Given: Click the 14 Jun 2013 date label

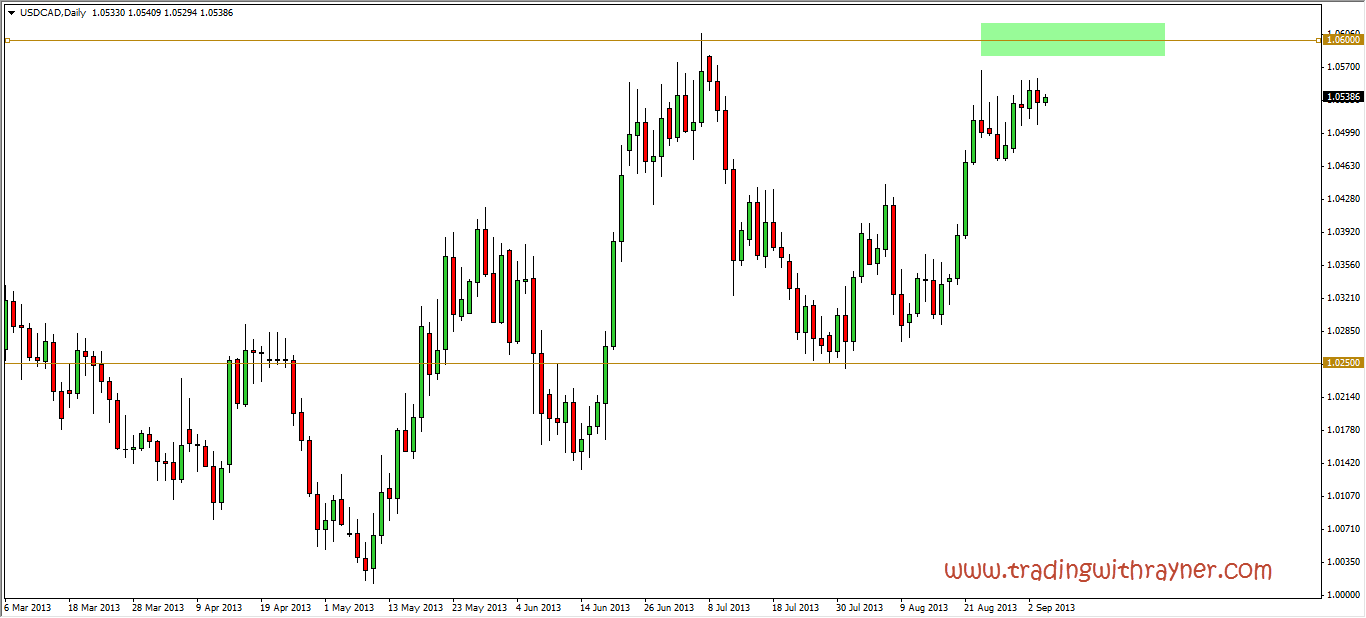Looking at the screenshot, I should (606, 607).
